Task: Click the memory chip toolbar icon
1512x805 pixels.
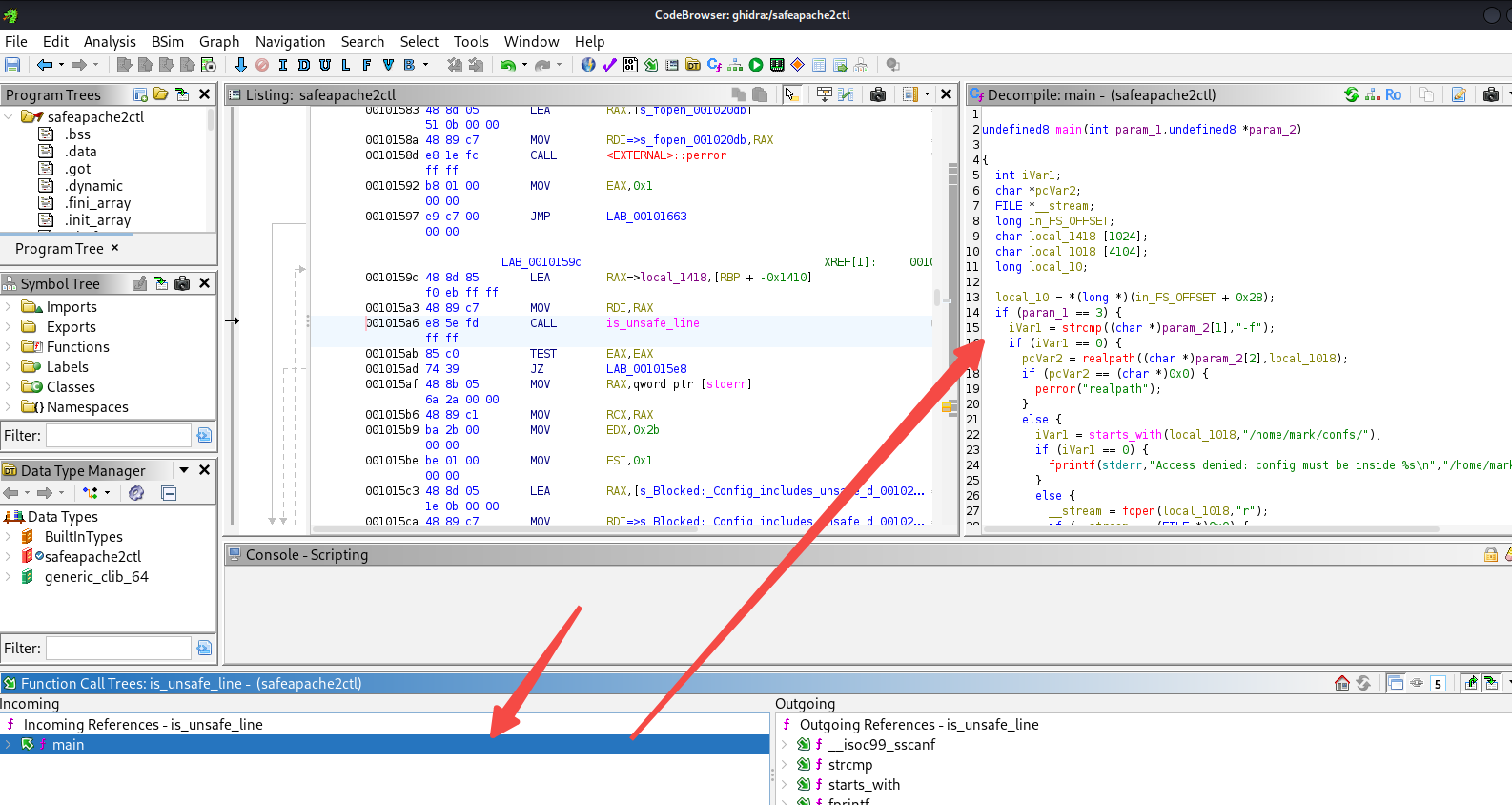Action: (777, 65)
